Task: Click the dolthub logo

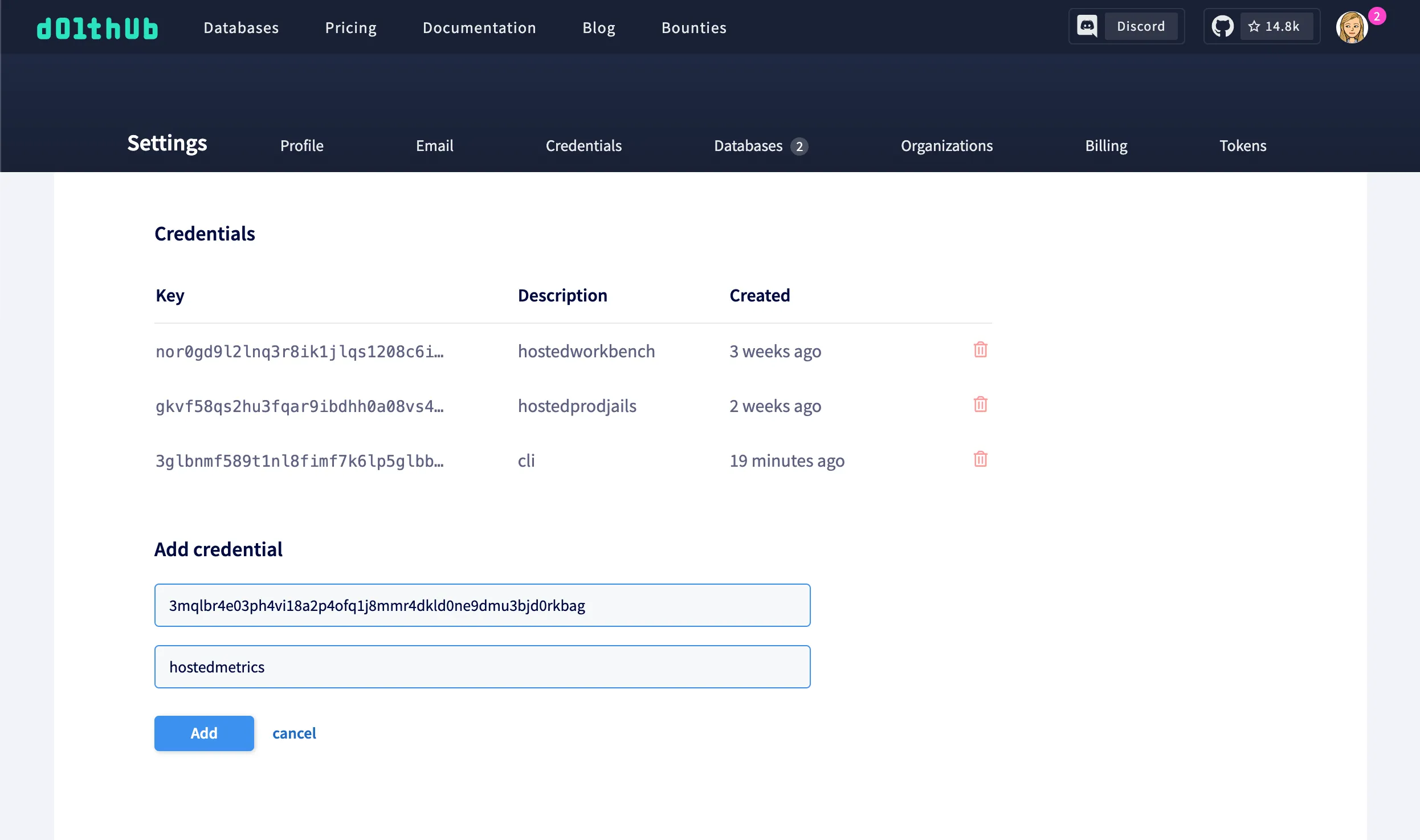Action: click(x=97, y=27)
